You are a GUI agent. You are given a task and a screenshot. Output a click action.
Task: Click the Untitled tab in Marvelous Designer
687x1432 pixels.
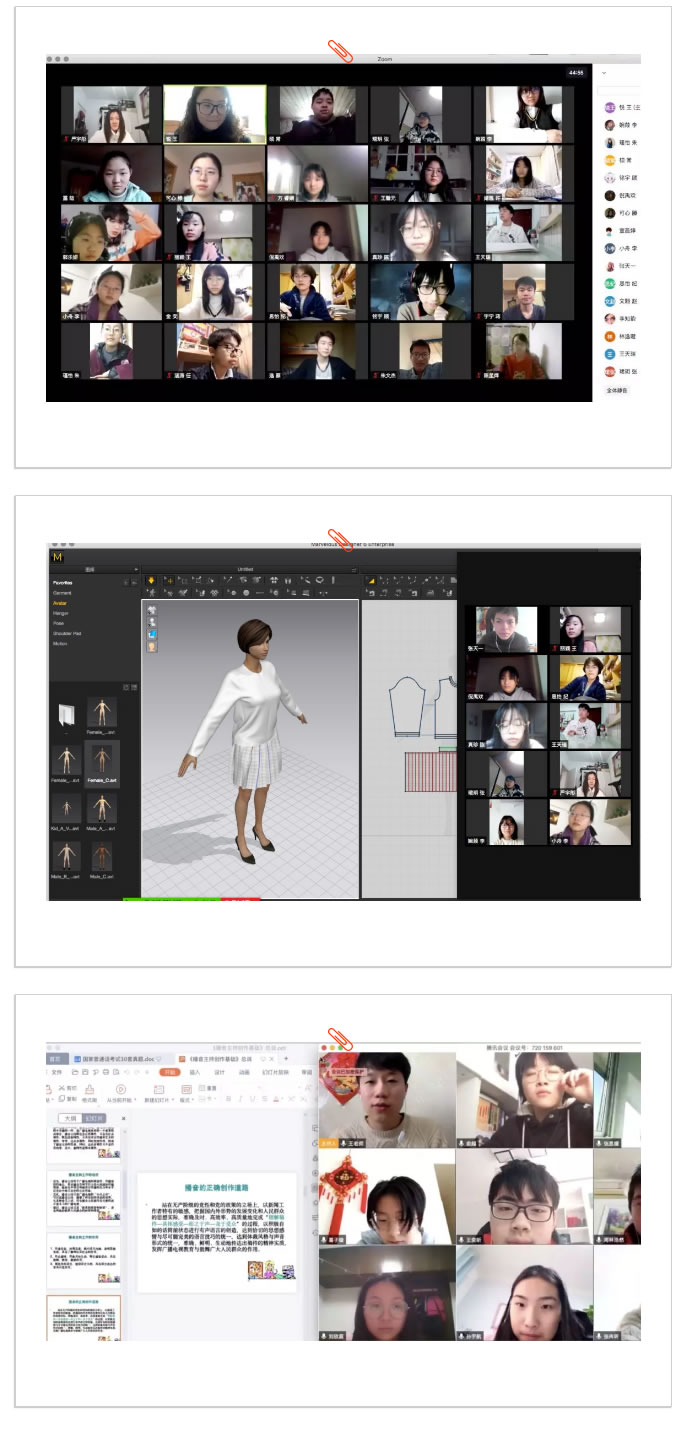coord(245,569)
